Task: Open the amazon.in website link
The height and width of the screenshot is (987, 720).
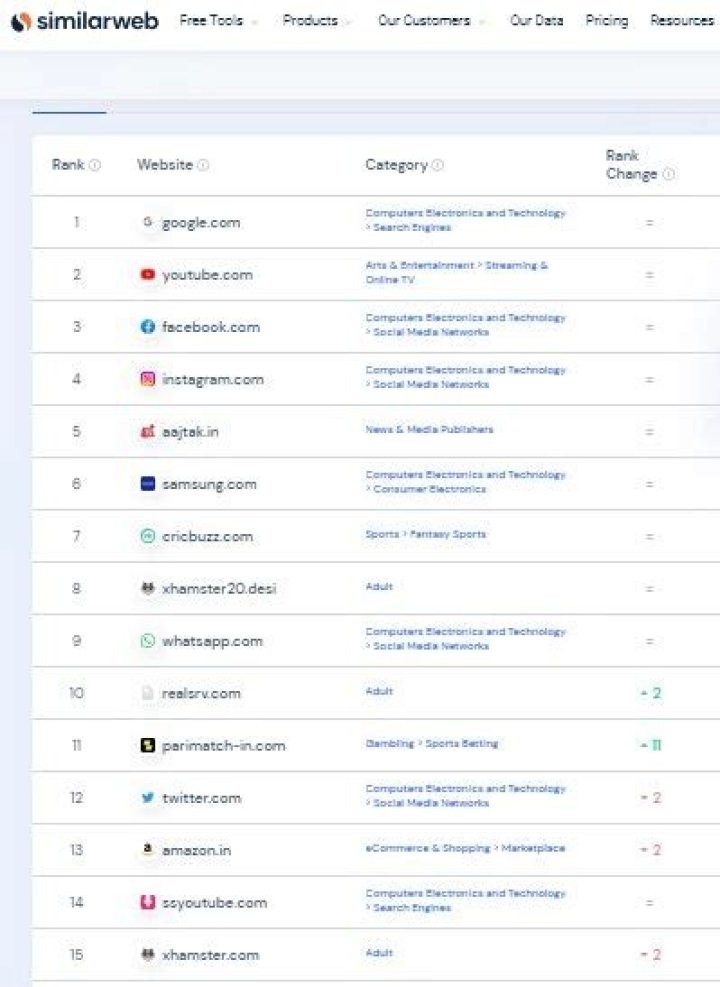Action: [196, 850]
